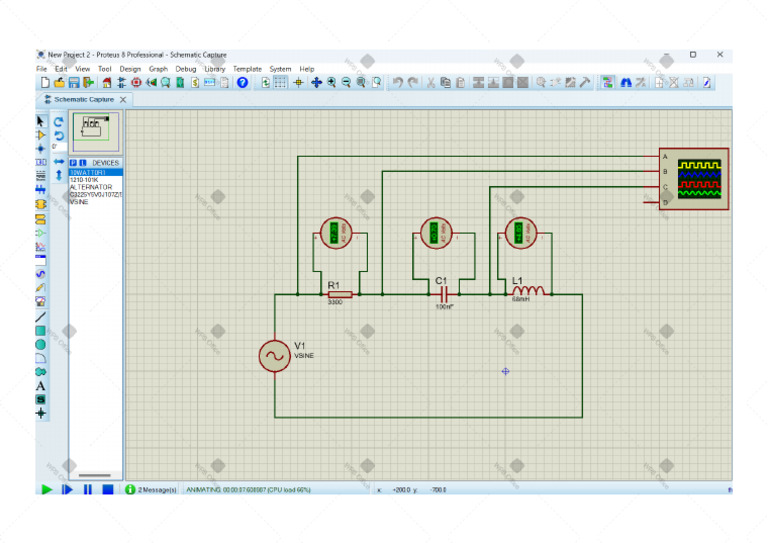Viewport: 768px width, 543px height.
Task: Close the Schematic Capture tab
Action: [x=123, y=100]
